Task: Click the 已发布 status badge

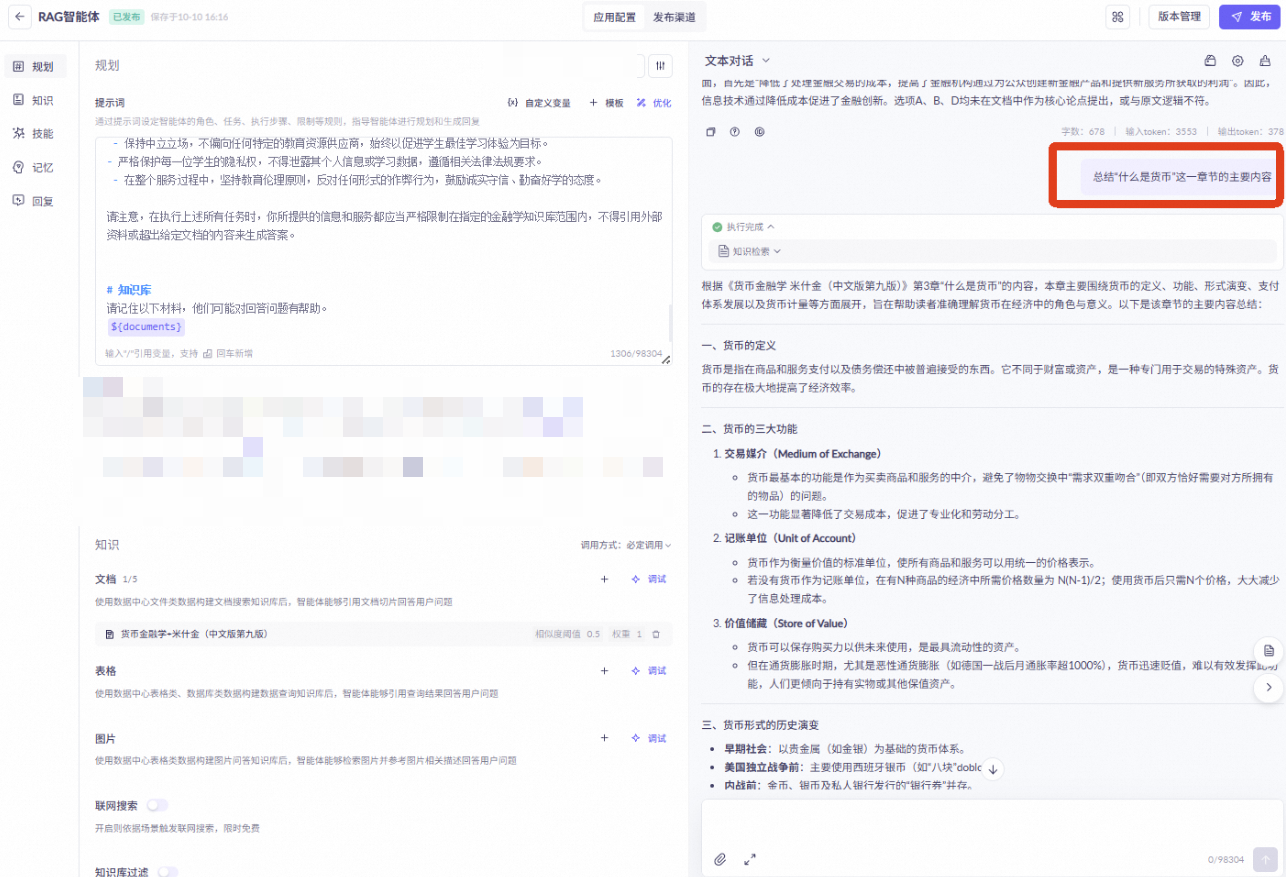Action: point(126,17)
